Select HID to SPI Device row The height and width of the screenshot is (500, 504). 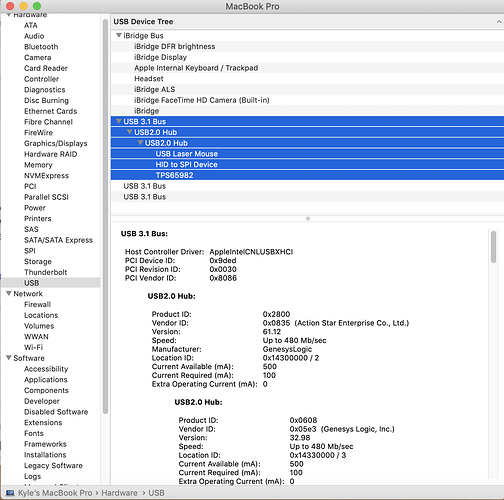pyautogui.click(x=307, y=164)
